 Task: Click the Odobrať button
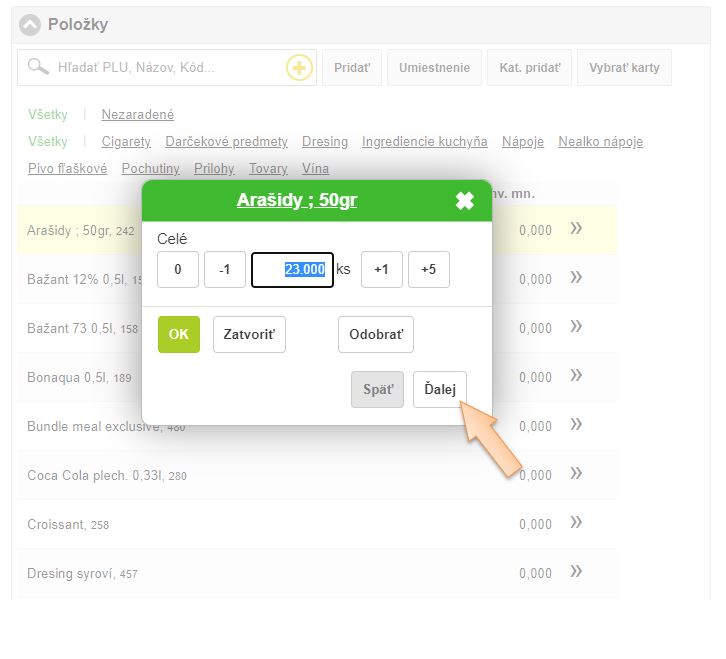[375, 335]
